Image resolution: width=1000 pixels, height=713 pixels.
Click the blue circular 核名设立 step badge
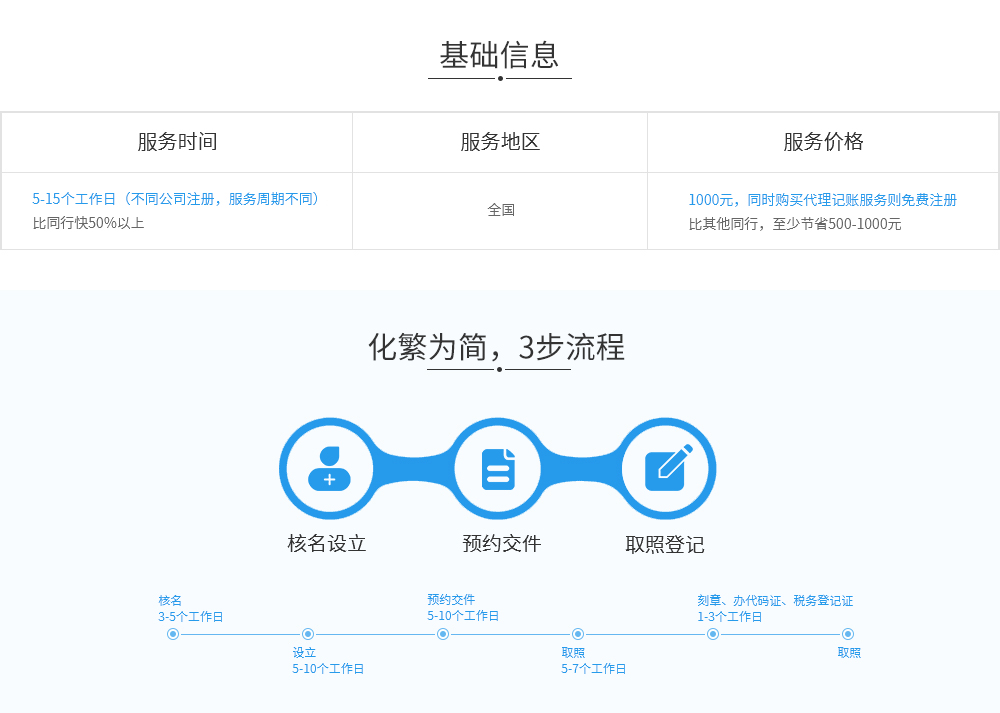pos(328,467)
